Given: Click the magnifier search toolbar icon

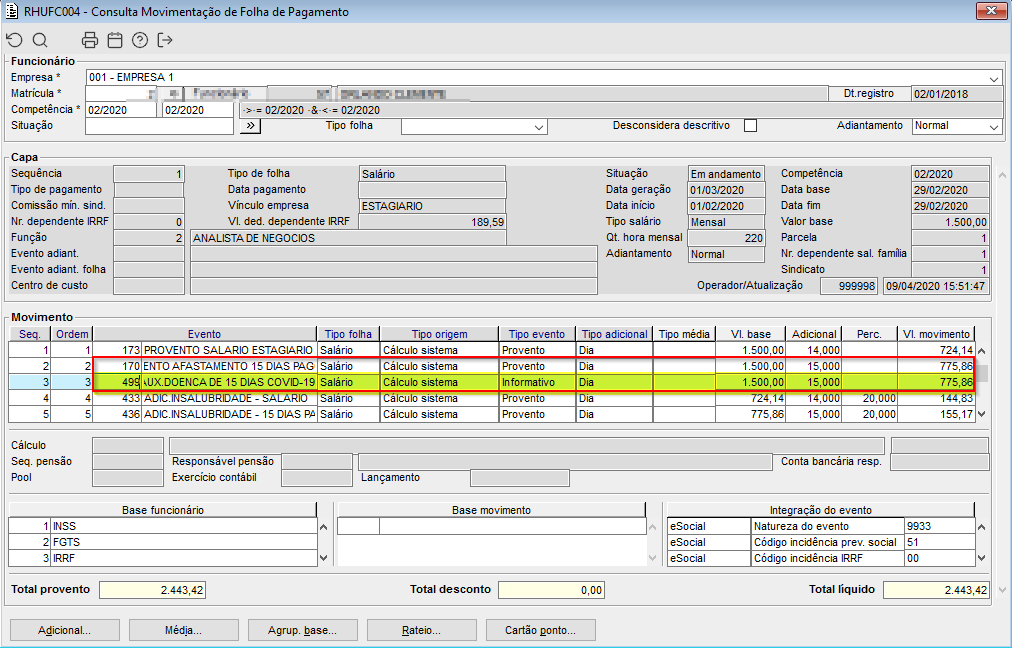Looking at the screenshot, I should 40,41.
